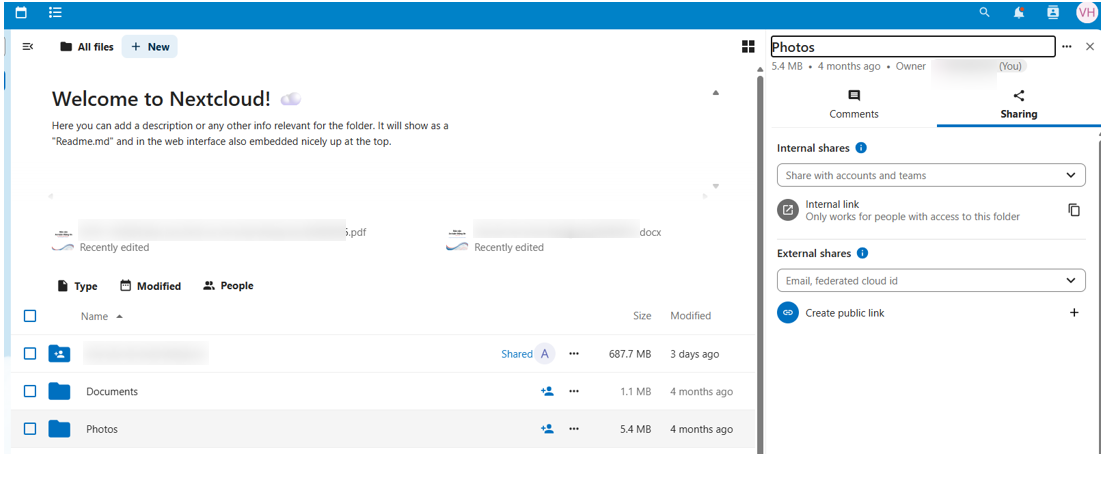Click share icon for Documents folder

pyautogui.click(x=547, y=391)
